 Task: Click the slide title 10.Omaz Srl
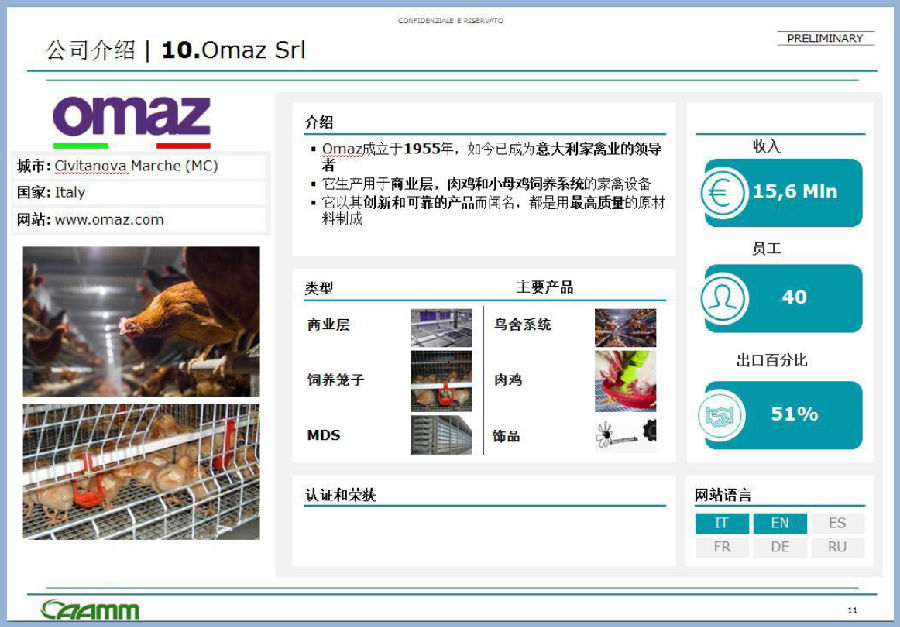[x=233, y=50]
